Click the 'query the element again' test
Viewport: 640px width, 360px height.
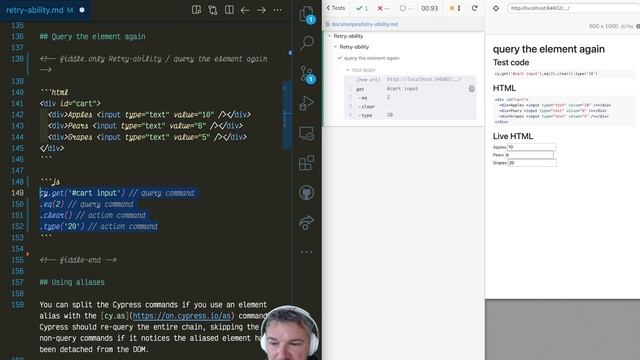coord(371,58)
